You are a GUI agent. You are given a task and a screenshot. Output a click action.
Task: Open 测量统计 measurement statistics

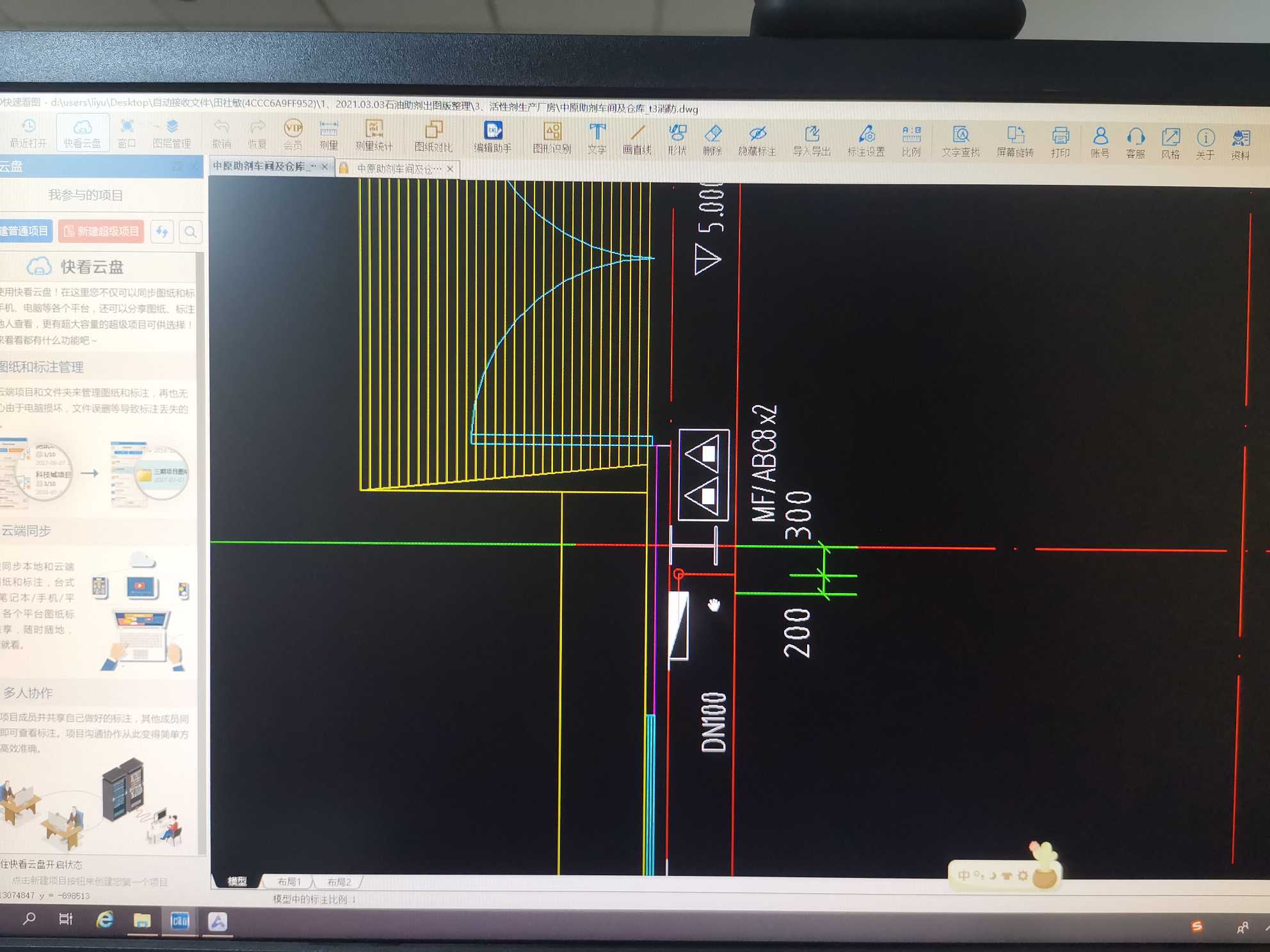374,136
